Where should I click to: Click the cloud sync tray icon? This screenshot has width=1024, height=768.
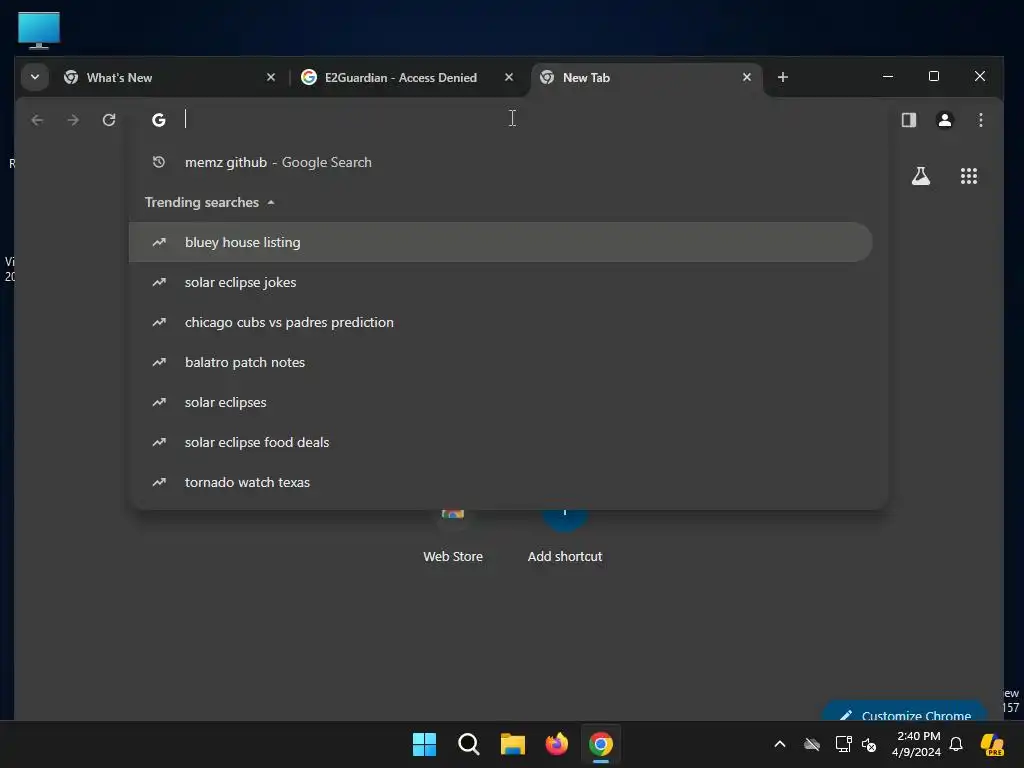[x=812, y=744]
